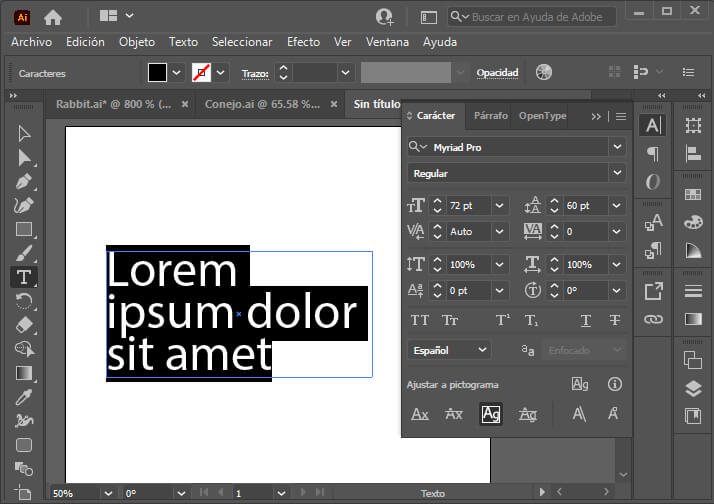The image size is (714, 504).
Task: Pick the Direct Selection arrow tool
Action: tap(24, 158)
